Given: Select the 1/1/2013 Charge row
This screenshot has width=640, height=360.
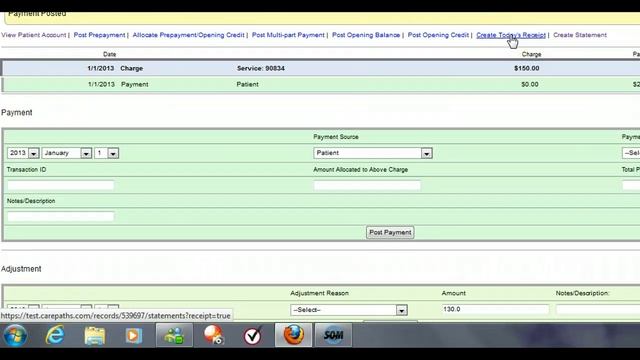Looking at the screenshot, I should (x=320, y=68).
